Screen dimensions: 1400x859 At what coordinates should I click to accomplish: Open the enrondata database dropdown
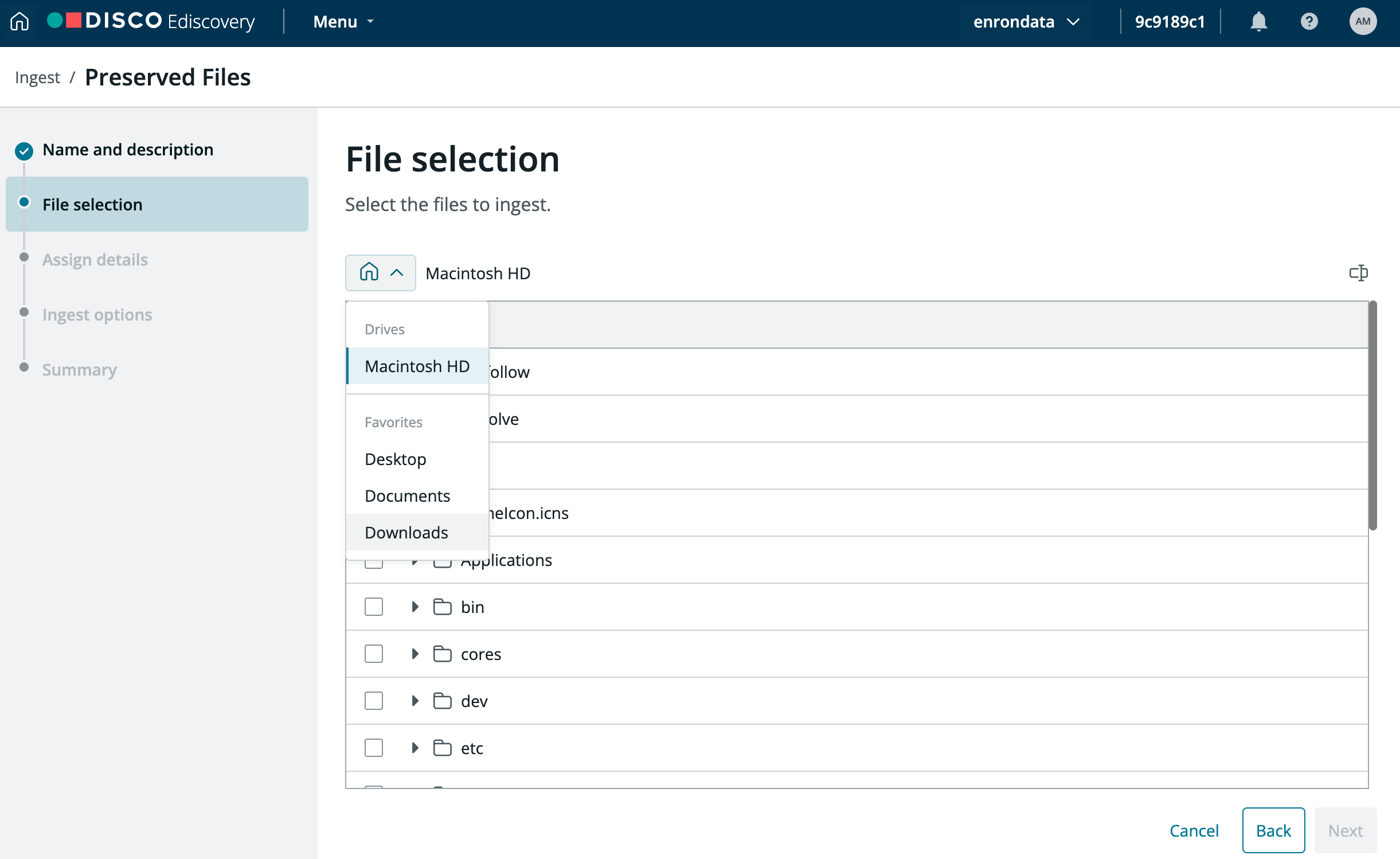(x=1026, y=22)
